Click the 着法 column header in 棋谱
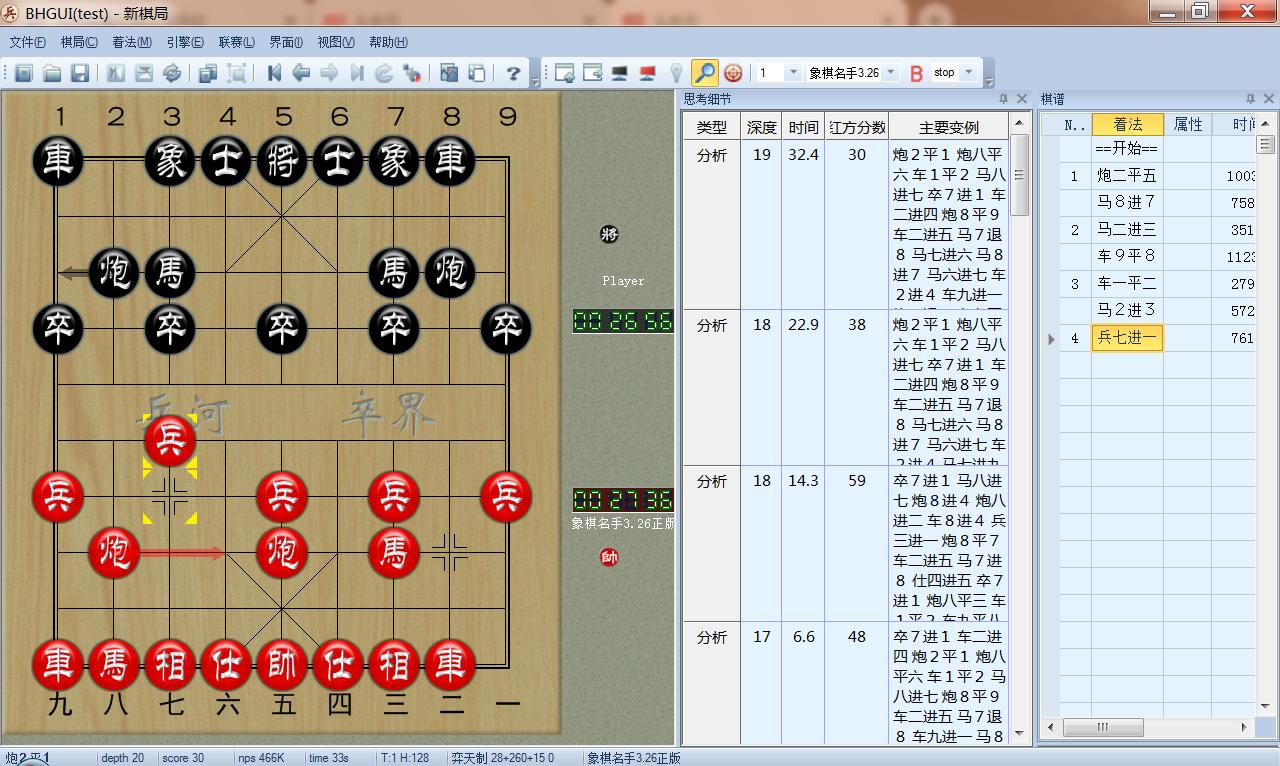The width and height of the screenshot is (1280, 766). pos(1127,125)
